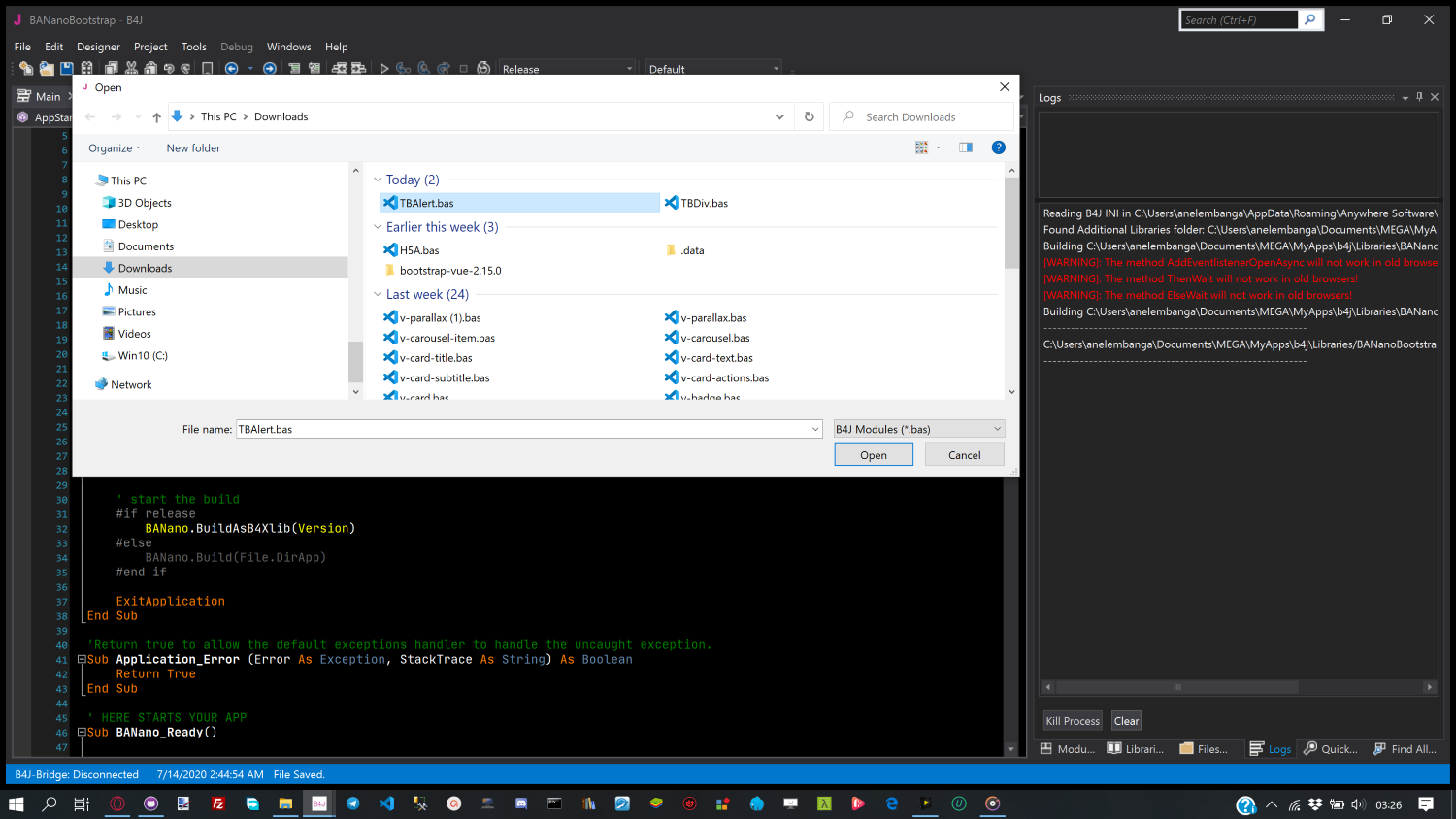Viewport: 1456px width, 819px height.
Task: Open Visual Studio Code from taskbar
Action: [386, 803]
